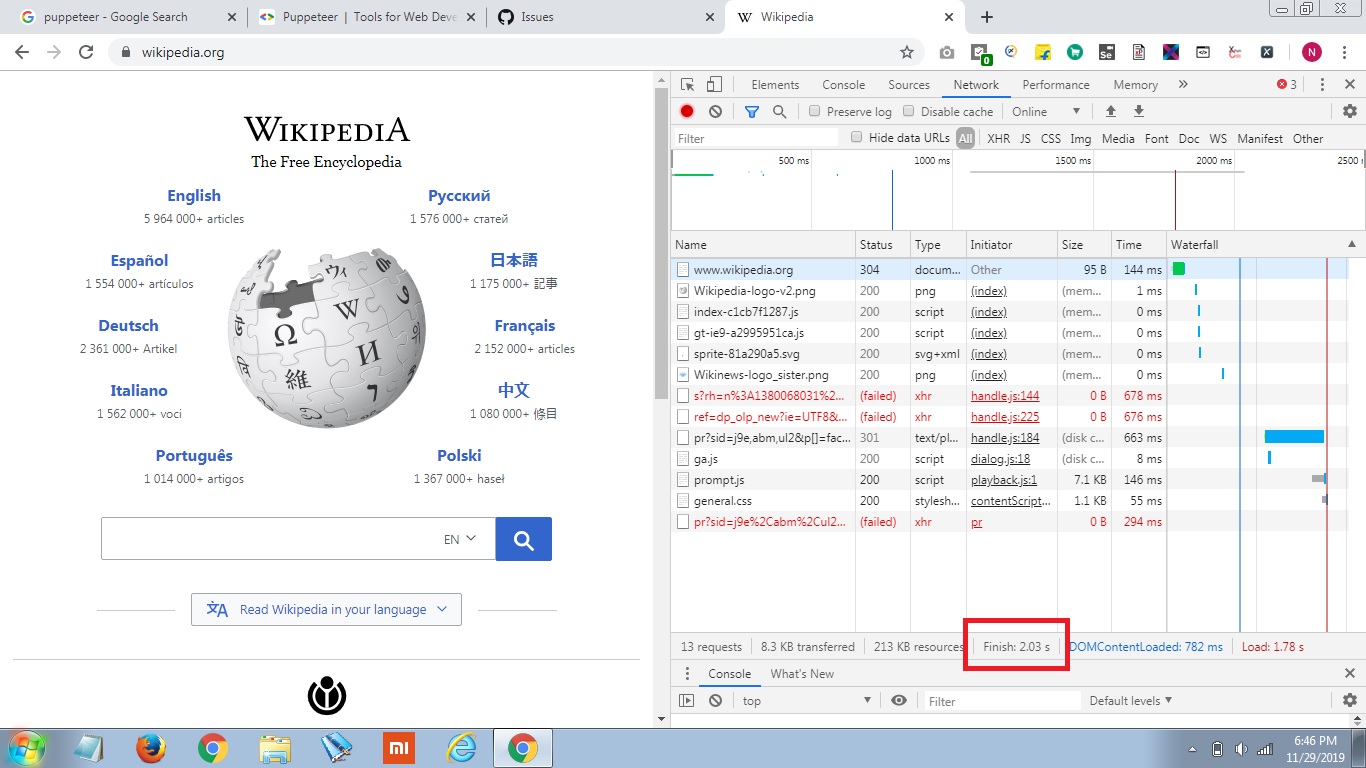Click the blue Wikipedia search button
This screenshot has width=1366, height=768.
click(x=523, y=538)
